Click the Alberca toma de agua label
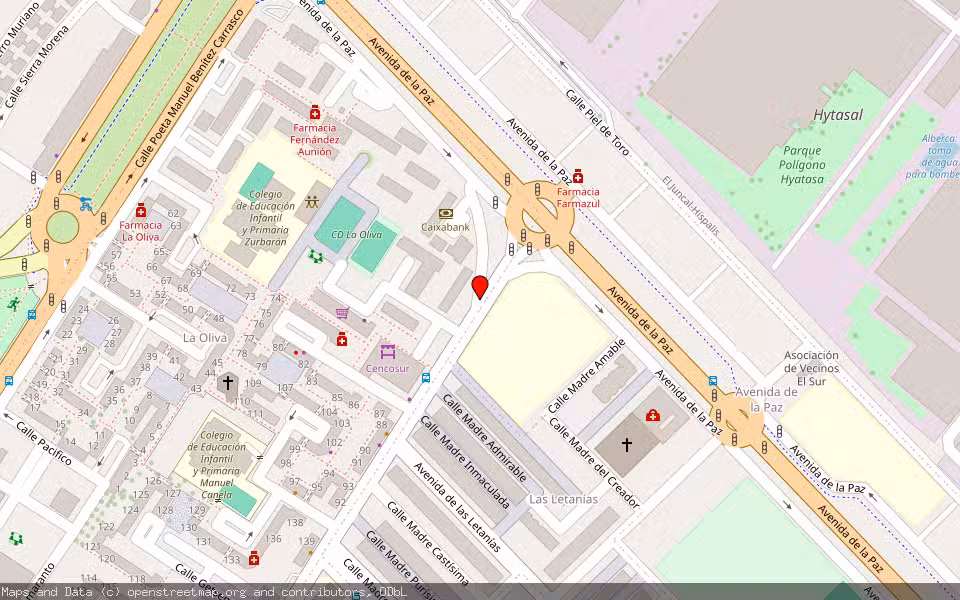The image size is (960, 600). 931,156
